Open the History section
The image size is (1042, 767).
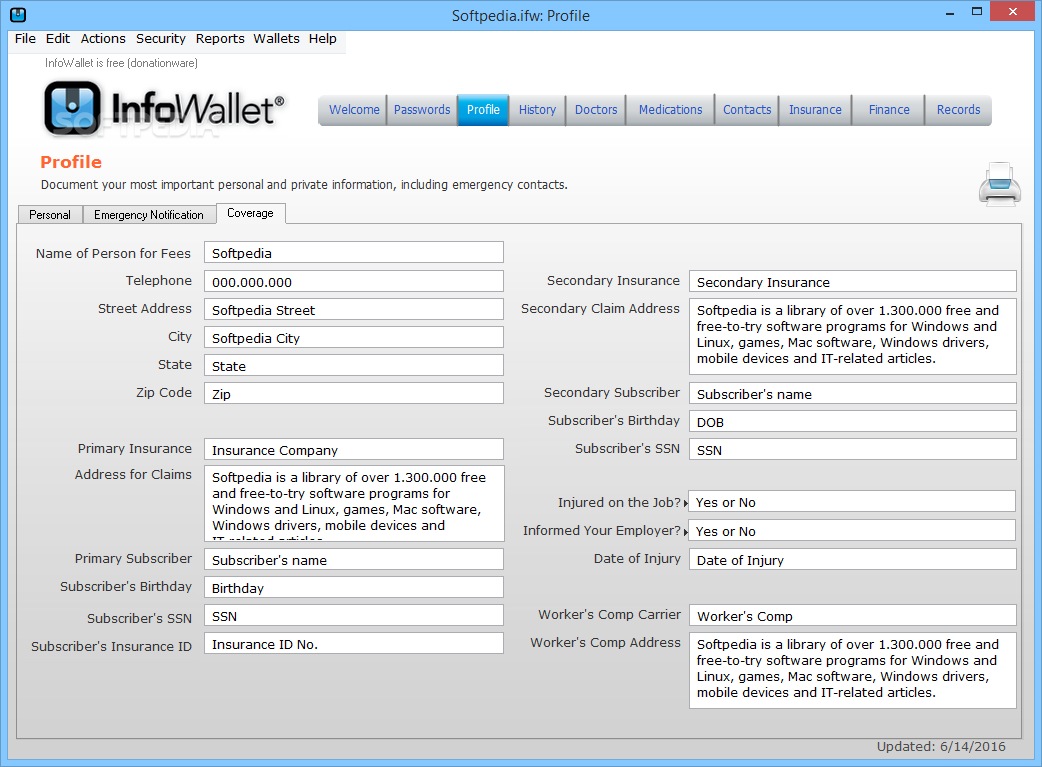pyautogui.click(x=537, y=110)
